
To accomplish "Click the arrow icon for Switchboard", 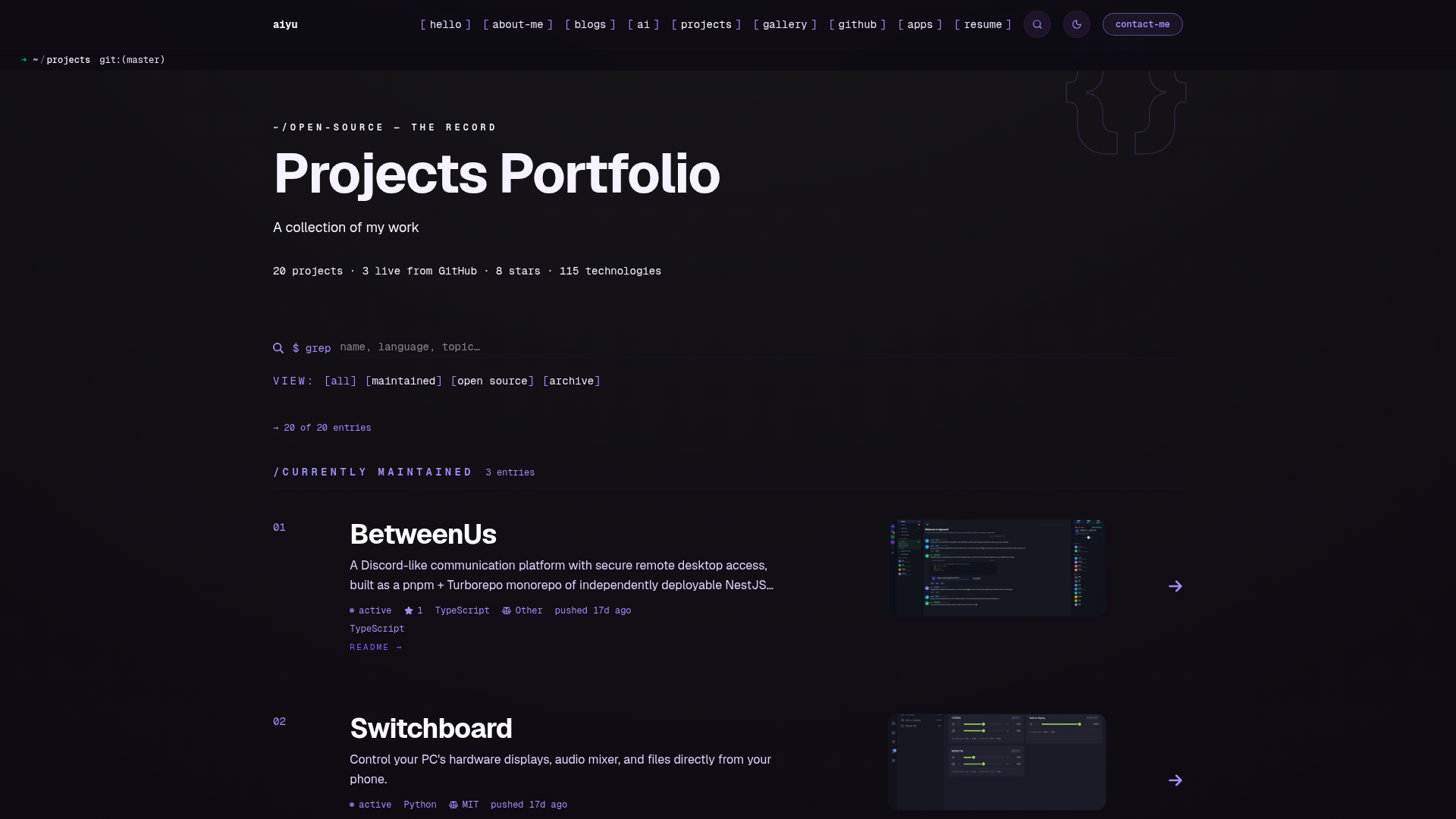I will [1175, 780].
